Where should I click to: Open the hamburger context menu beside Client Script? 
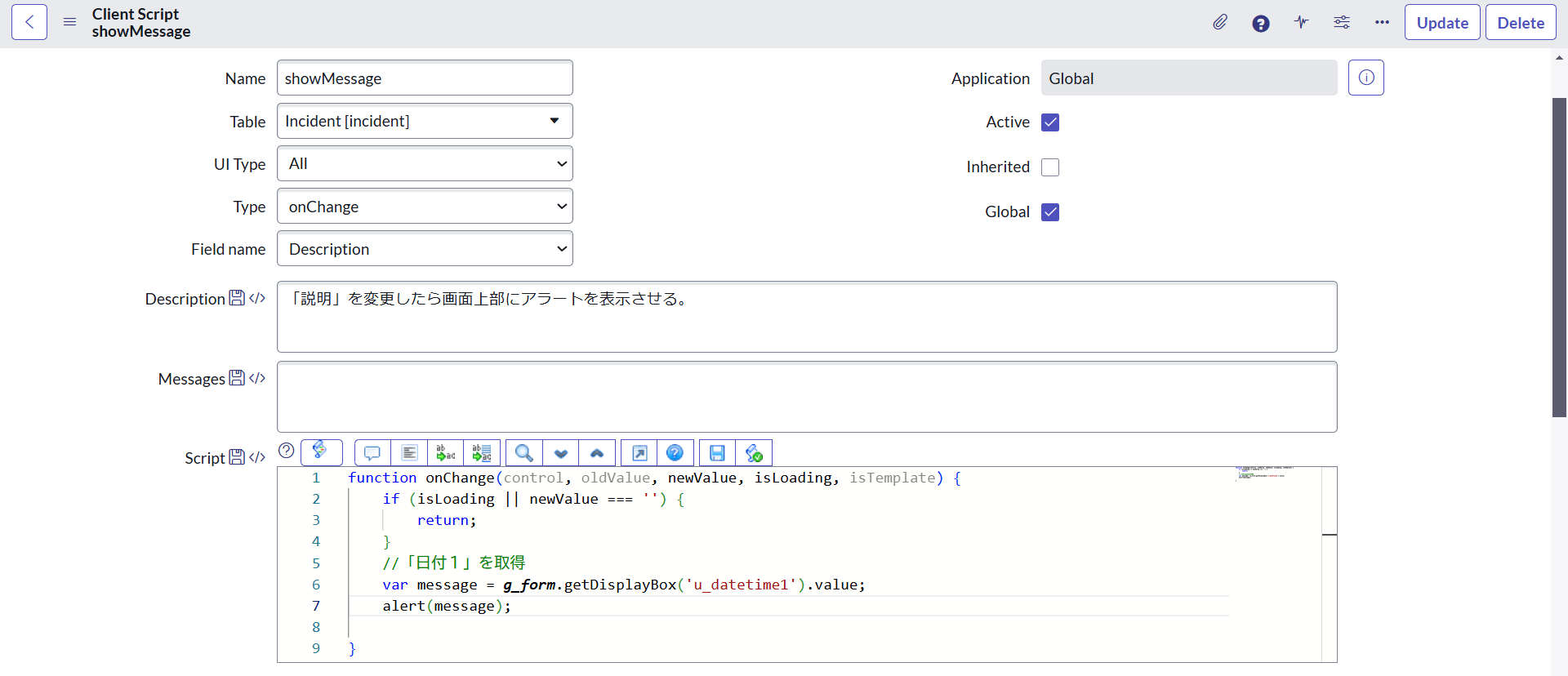pos(69,22)
